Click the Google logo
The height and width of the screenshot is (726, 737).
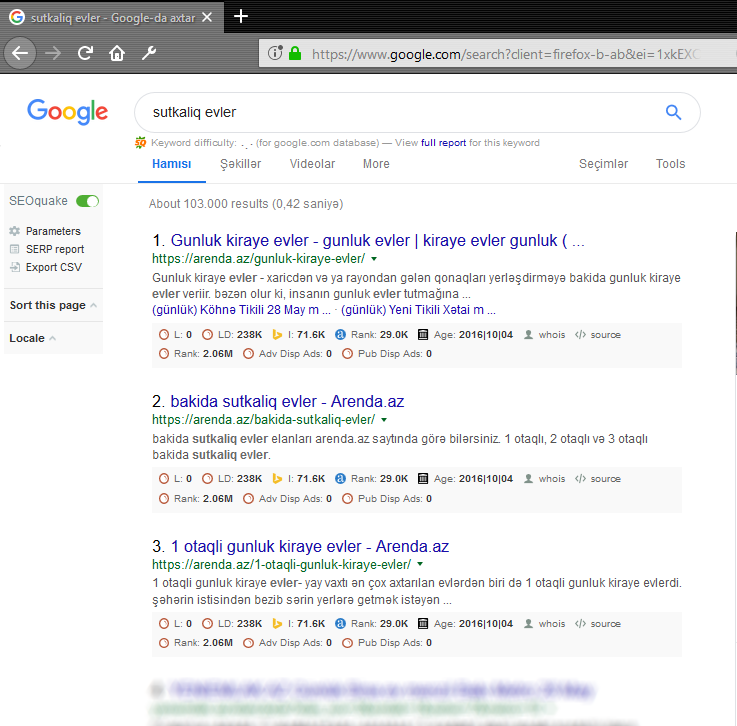[x=67, y=111]
